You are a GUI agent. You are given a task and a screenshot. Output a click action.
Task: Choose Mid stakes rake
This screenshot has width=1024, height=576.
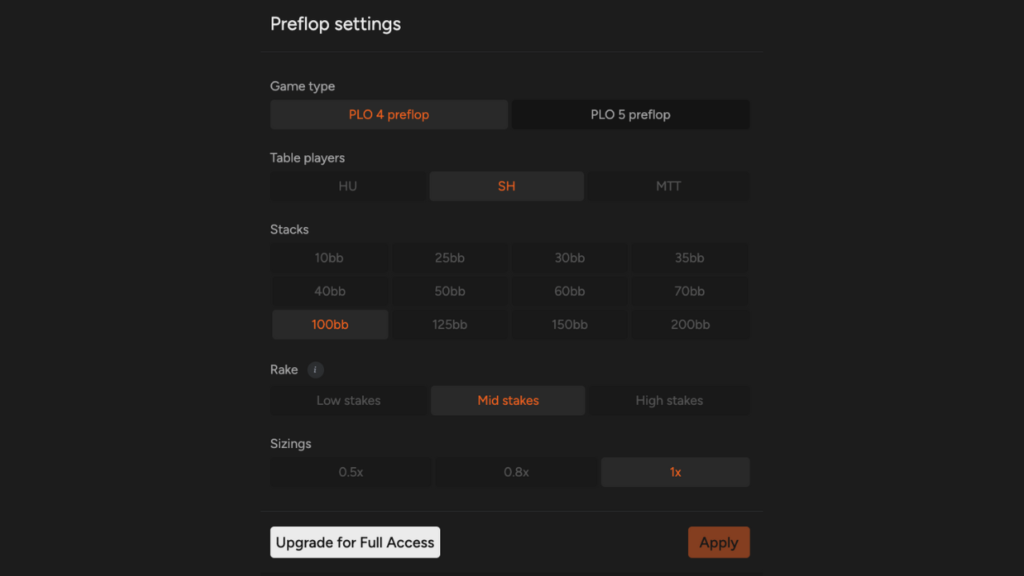click(x=508, y=400)
